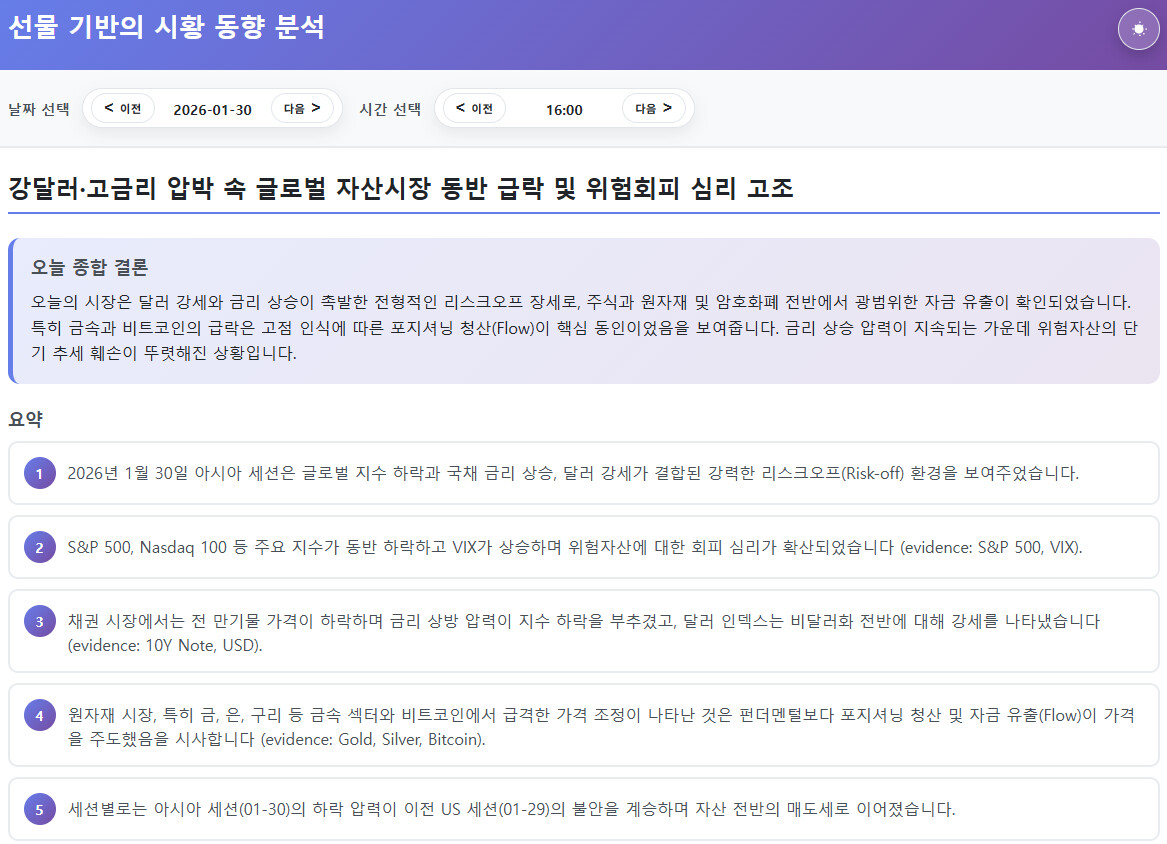Click the 오늘 종합 결론 heading

[x=90, y=268]
